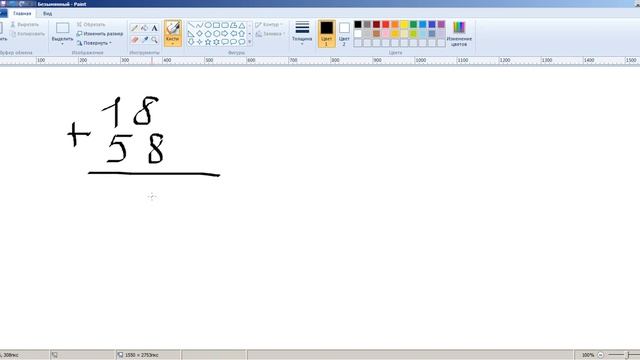Adjust the zoom slider in status bar
The image size is (640, 360).
(x=628, y=355)
